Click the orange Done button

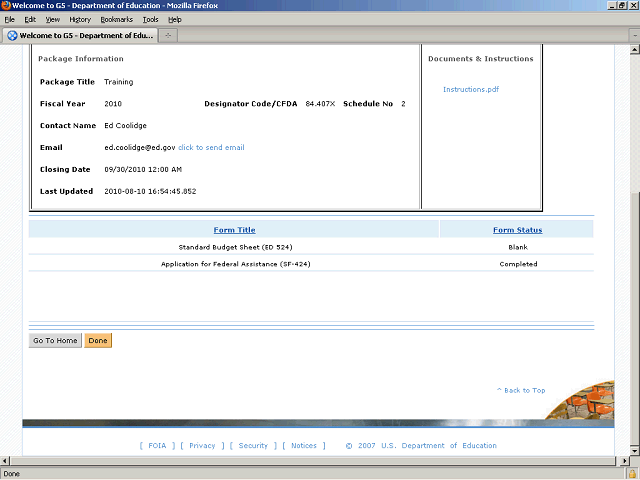point(98,340)
